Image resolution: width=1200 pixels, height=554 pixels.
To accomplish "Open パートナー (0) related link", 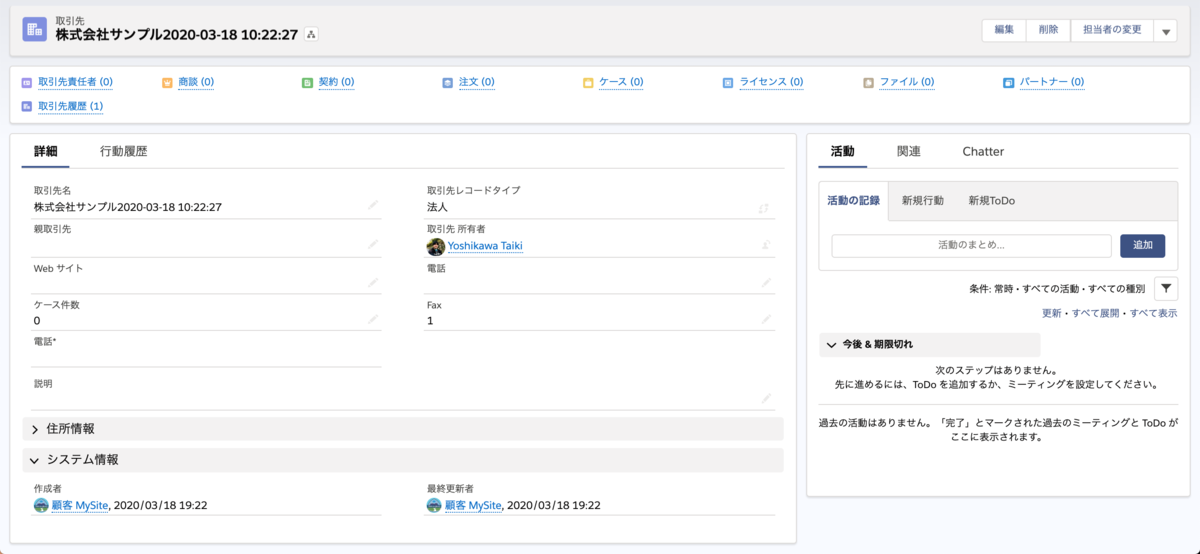I will [1052, 82].
